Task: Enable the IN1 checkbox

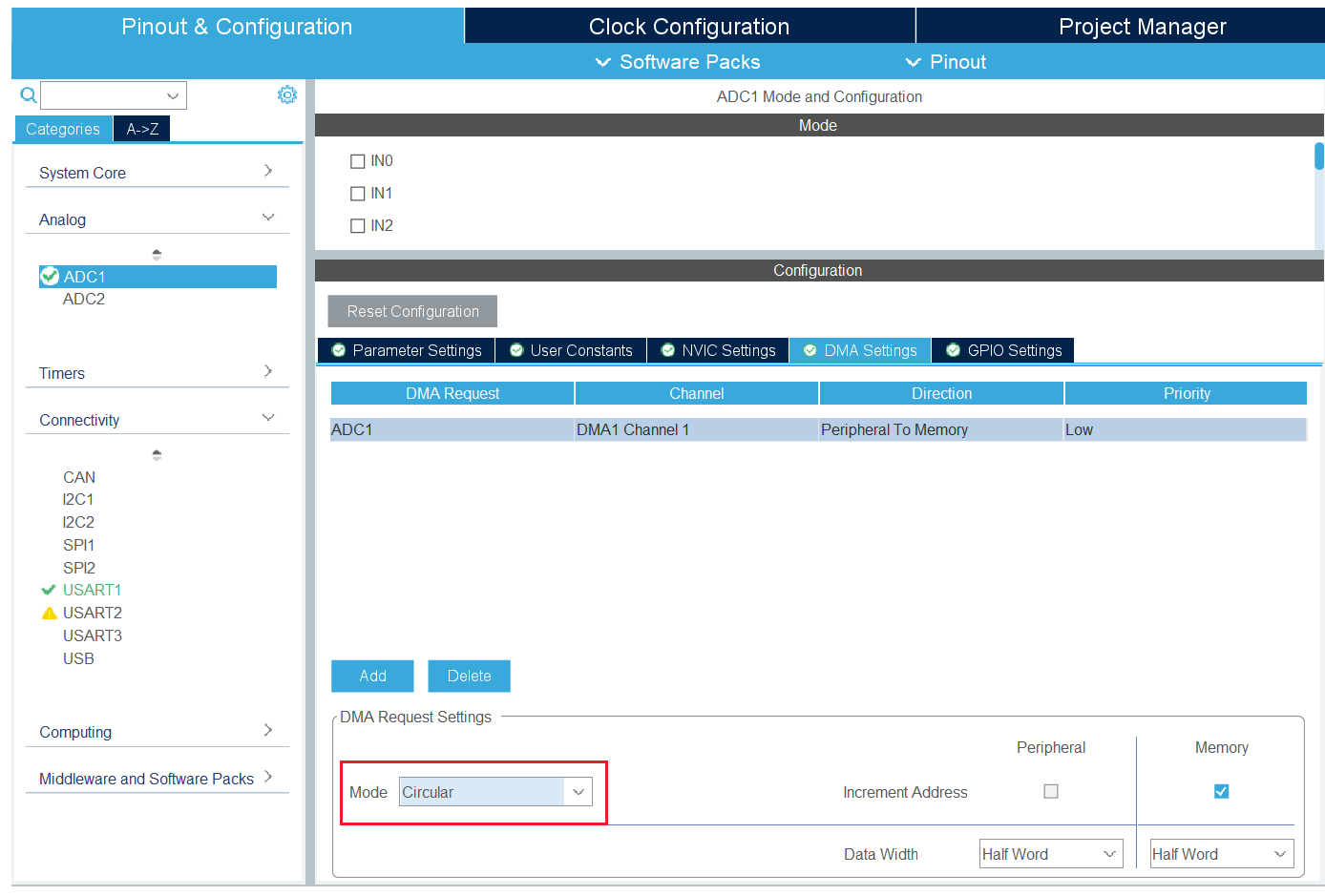Action: coord(358,194)
